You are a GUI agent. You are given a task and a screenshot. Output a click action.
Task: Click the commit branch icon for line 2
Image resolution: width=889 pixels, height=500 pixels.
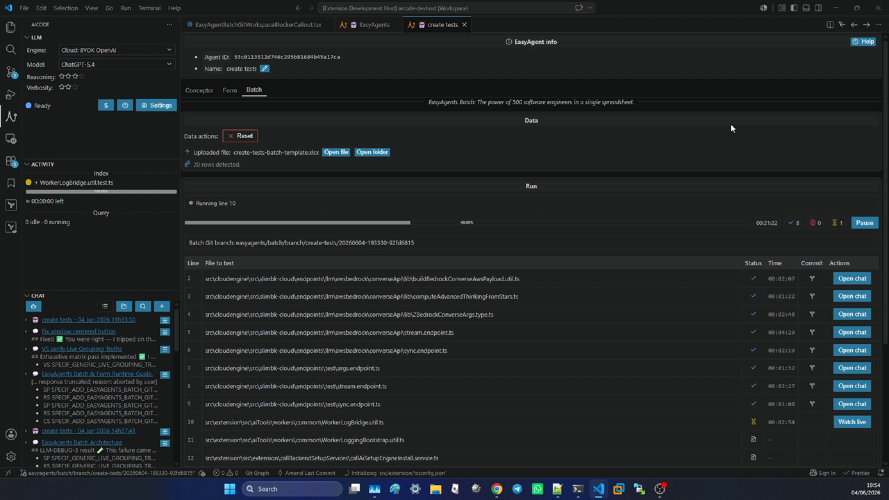coord(812,278)
